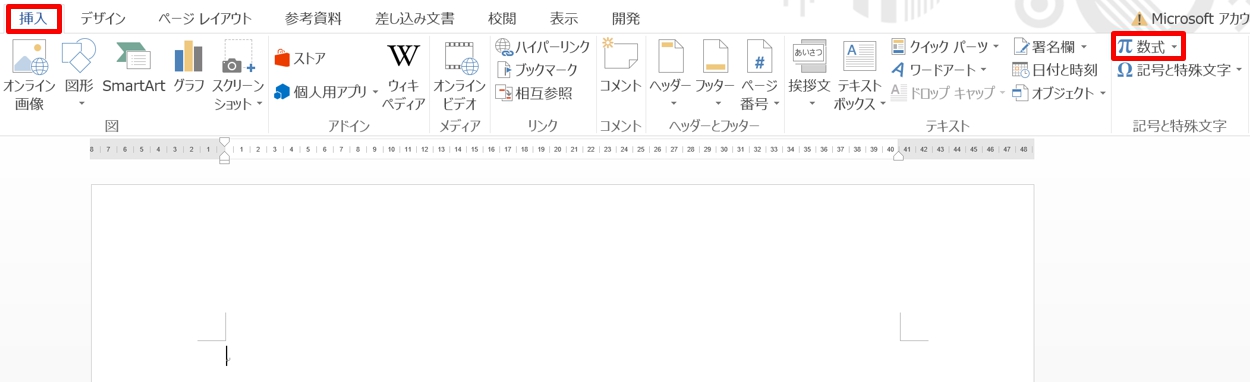Open the Store (ストア) add-in
This screenshot has width=1250, height=382.
coord(300,58)
